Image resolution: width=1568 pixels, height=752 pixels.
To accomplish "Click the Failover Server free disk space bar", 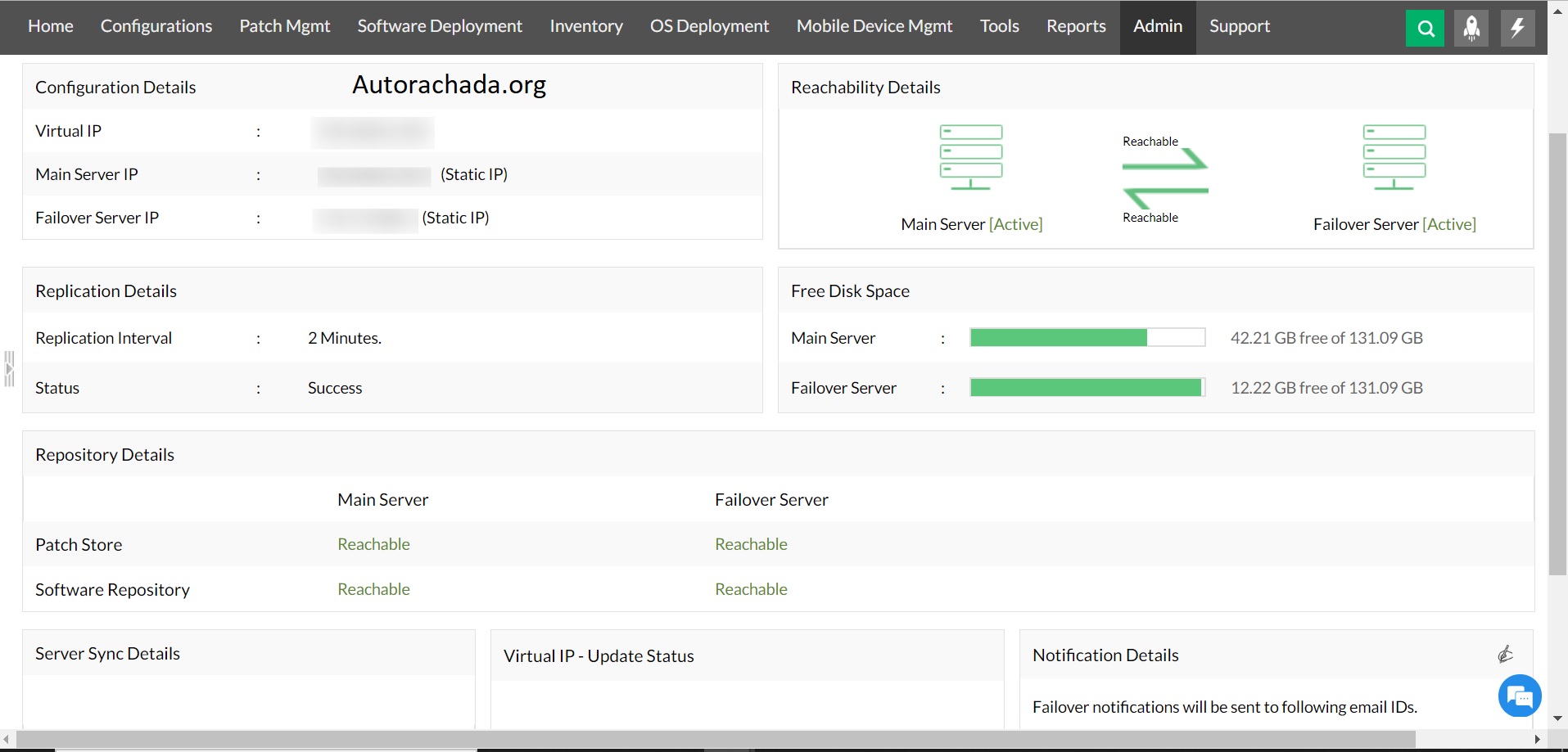I will (x=1087, y=388).
